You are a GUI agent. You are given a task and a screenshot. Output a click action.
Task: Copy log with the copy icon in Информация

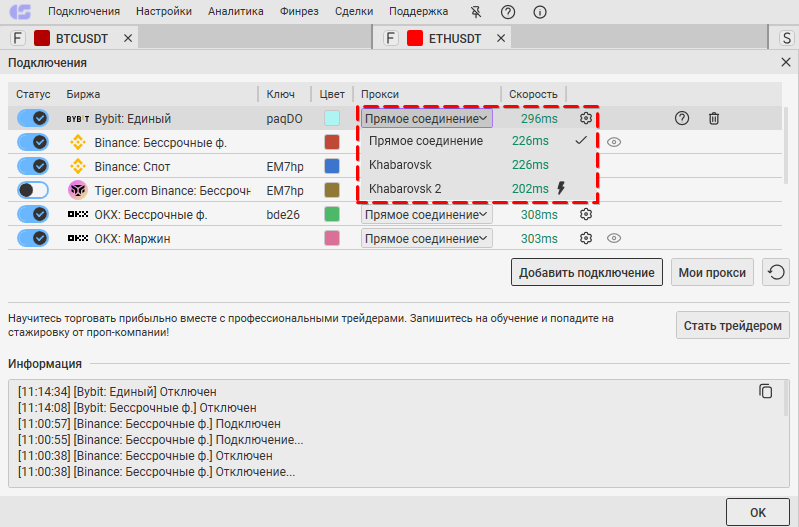coord(765,391)
